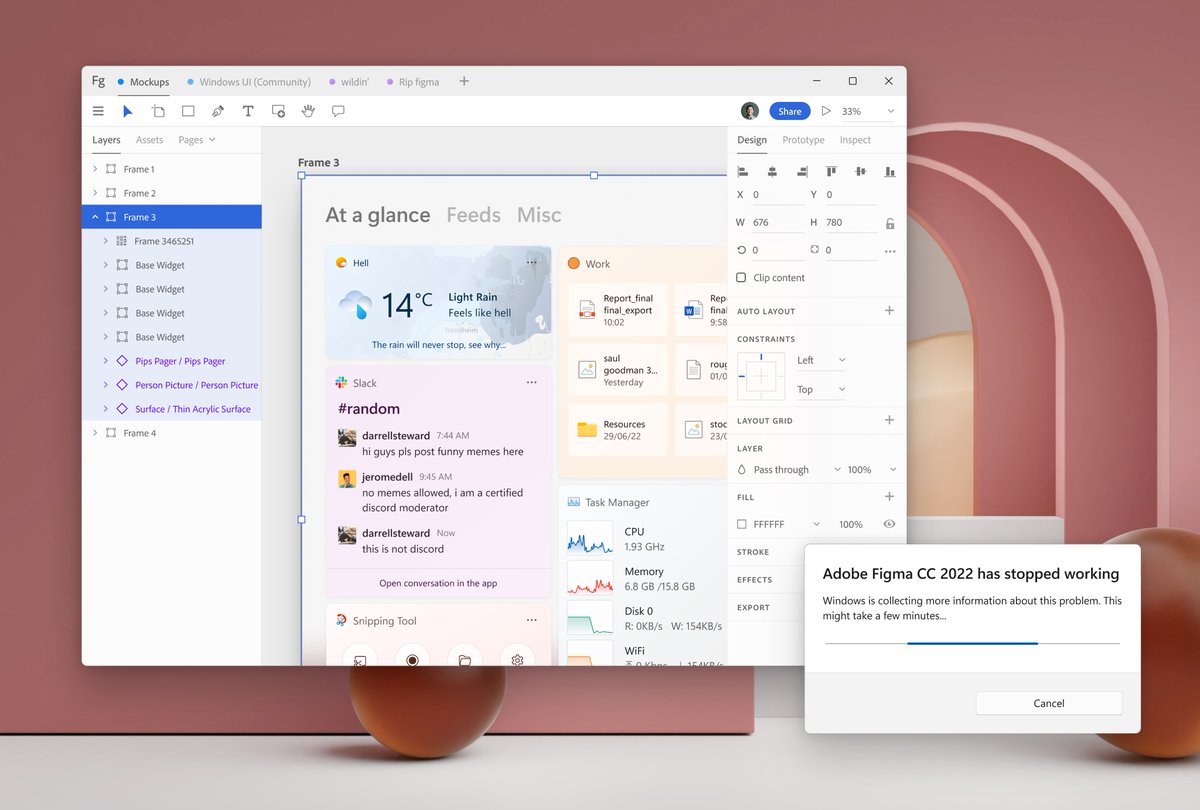Select the Comment tool
Screen dimensions: 1200x810
click(338, 111)
